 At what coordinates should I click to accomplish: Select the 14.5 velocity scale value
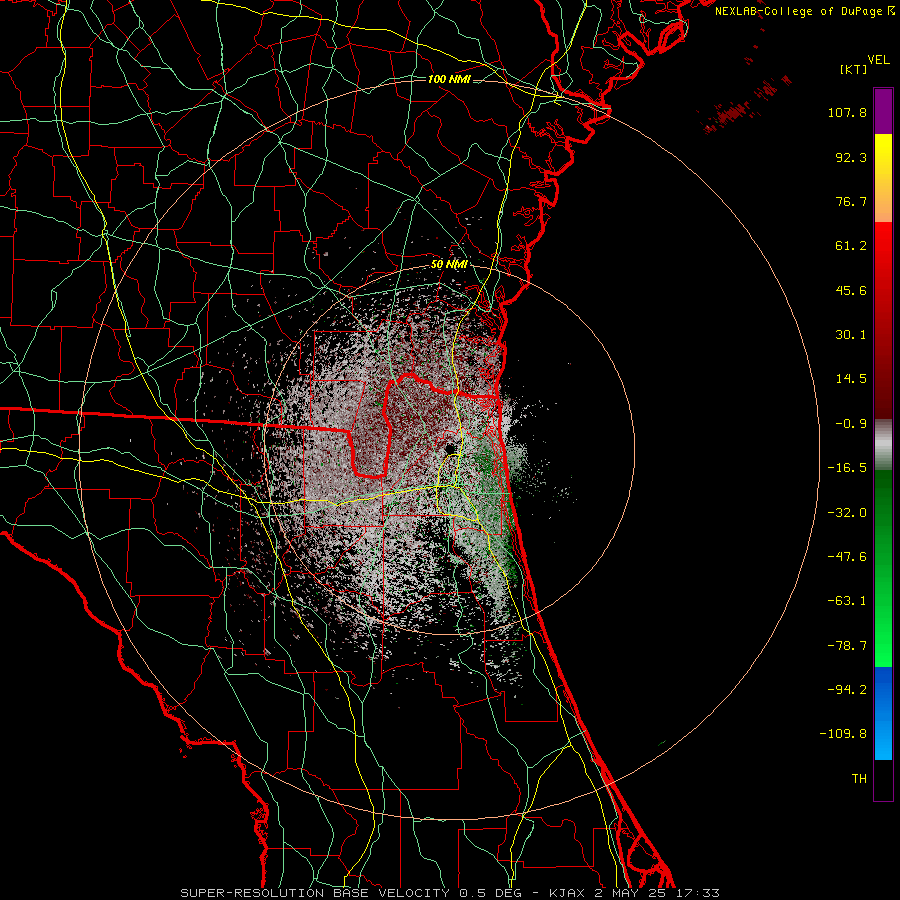(851, 379)
